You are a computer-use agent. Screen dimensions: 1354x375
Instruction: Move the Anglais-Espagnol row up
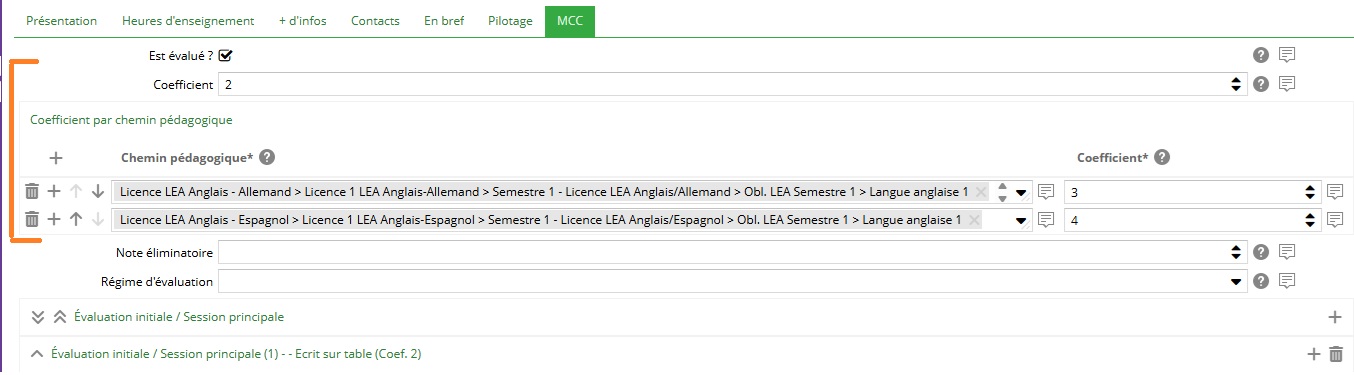tap(76, 220)
